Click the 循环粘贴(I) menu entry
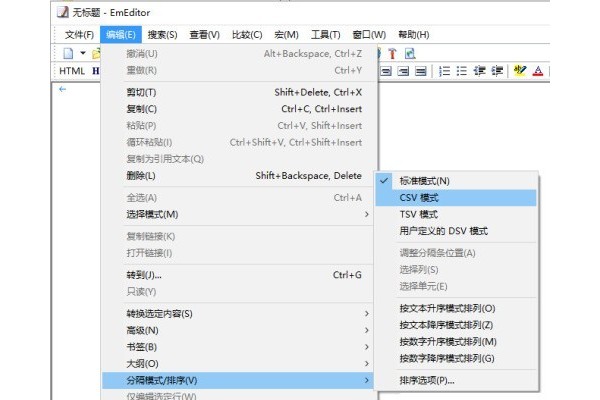Image resolution: width=600 pixels, height=400 pixels. click(238, 142)
